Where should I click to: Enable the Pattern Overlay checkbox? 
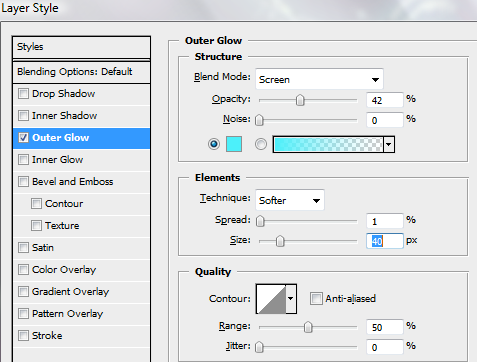point(23,314)
